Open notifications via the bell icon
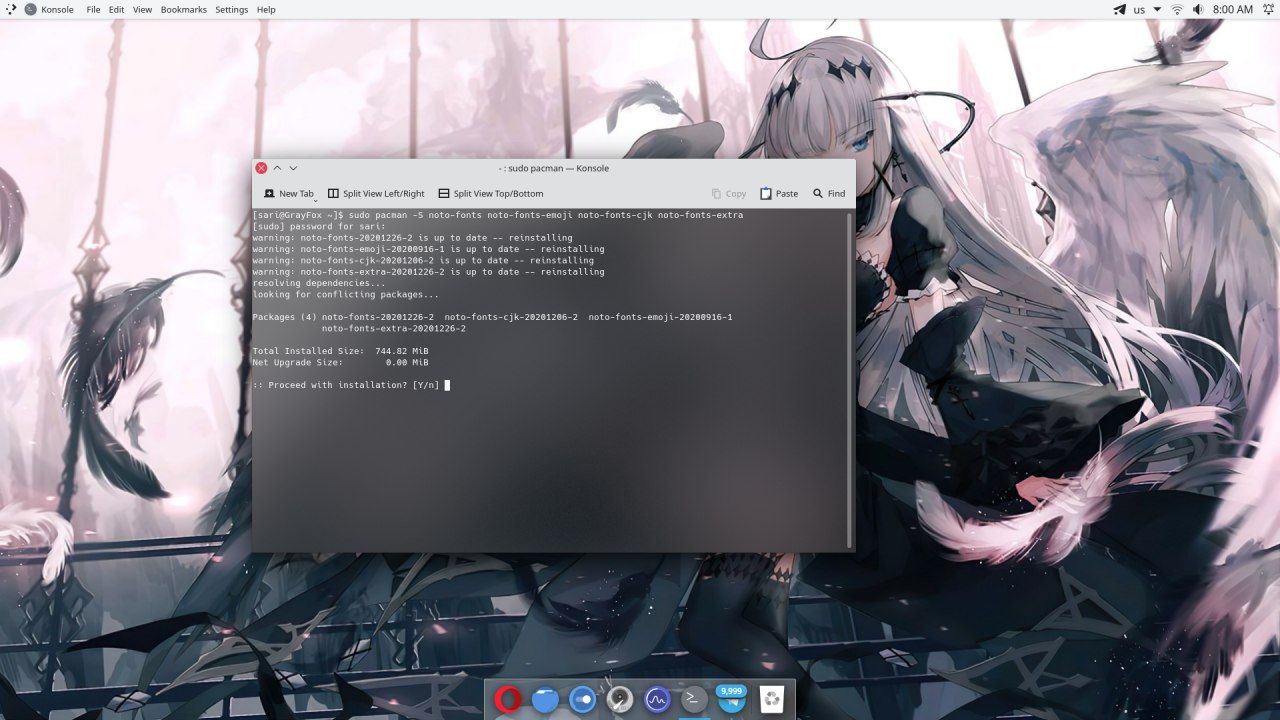The width and height of the screenshot is (1280, 720). coord(1267,9)
